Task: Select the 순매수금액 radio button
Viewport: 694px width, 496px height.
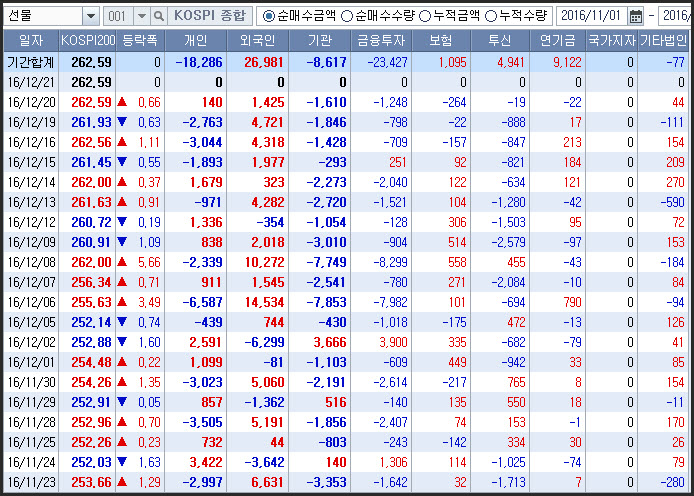Action: click(x=268, y=16)
